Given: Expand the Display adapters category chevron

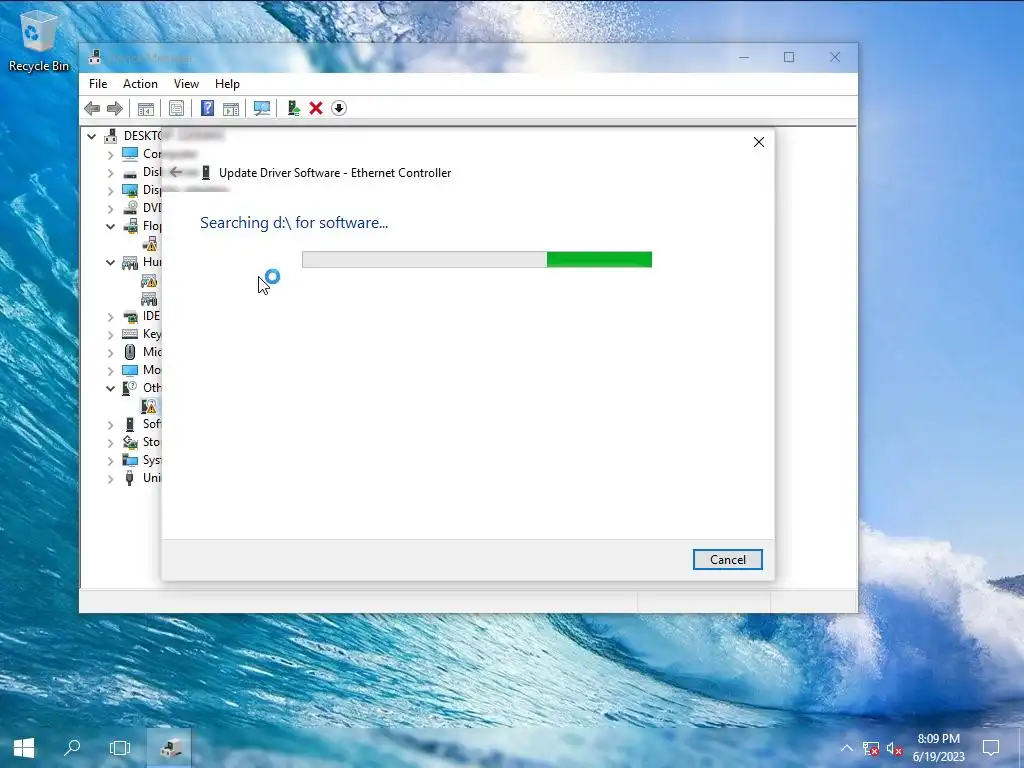Looking at the screenshot, I should click(x=110, y=191).
